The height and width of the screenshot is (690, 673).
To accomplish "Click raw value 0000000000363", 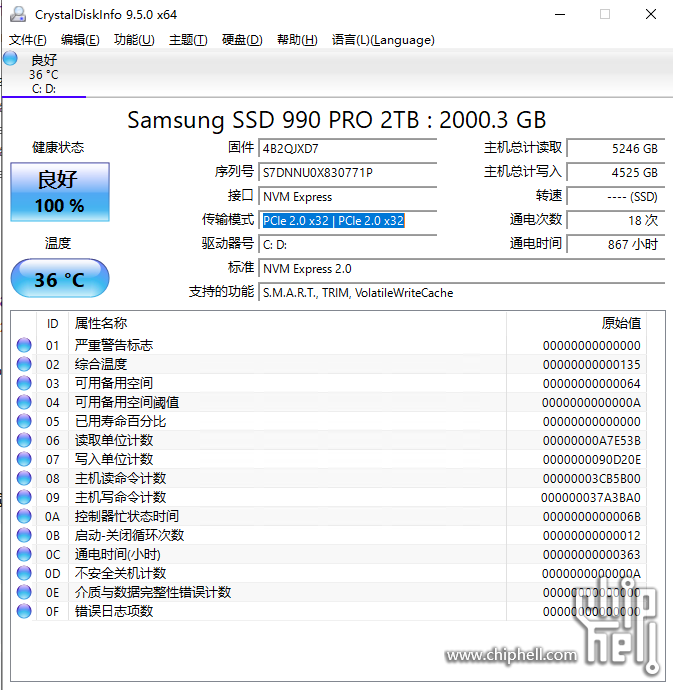I will click(x=592, y=554).
